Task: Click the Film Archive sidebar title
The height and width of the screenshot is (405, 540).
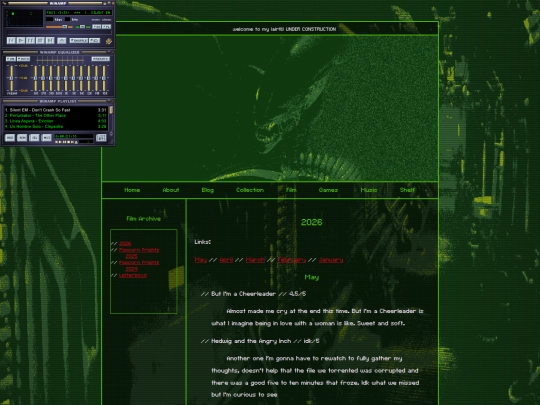Action: click(144, 219)
